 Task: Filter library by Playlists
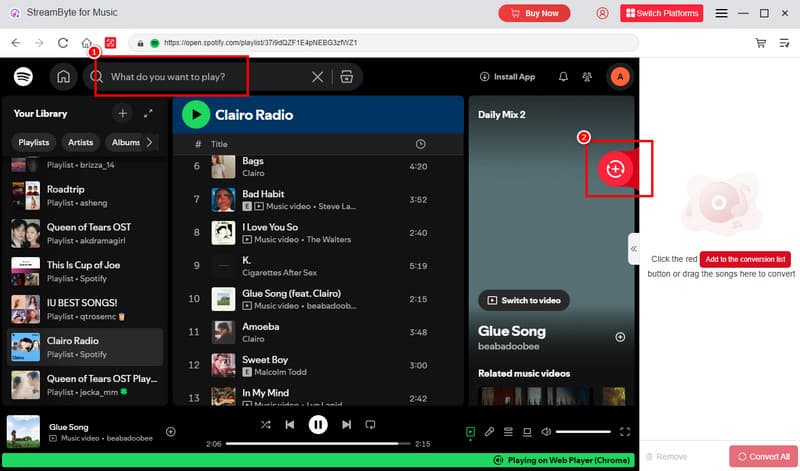tap(34, 142)
